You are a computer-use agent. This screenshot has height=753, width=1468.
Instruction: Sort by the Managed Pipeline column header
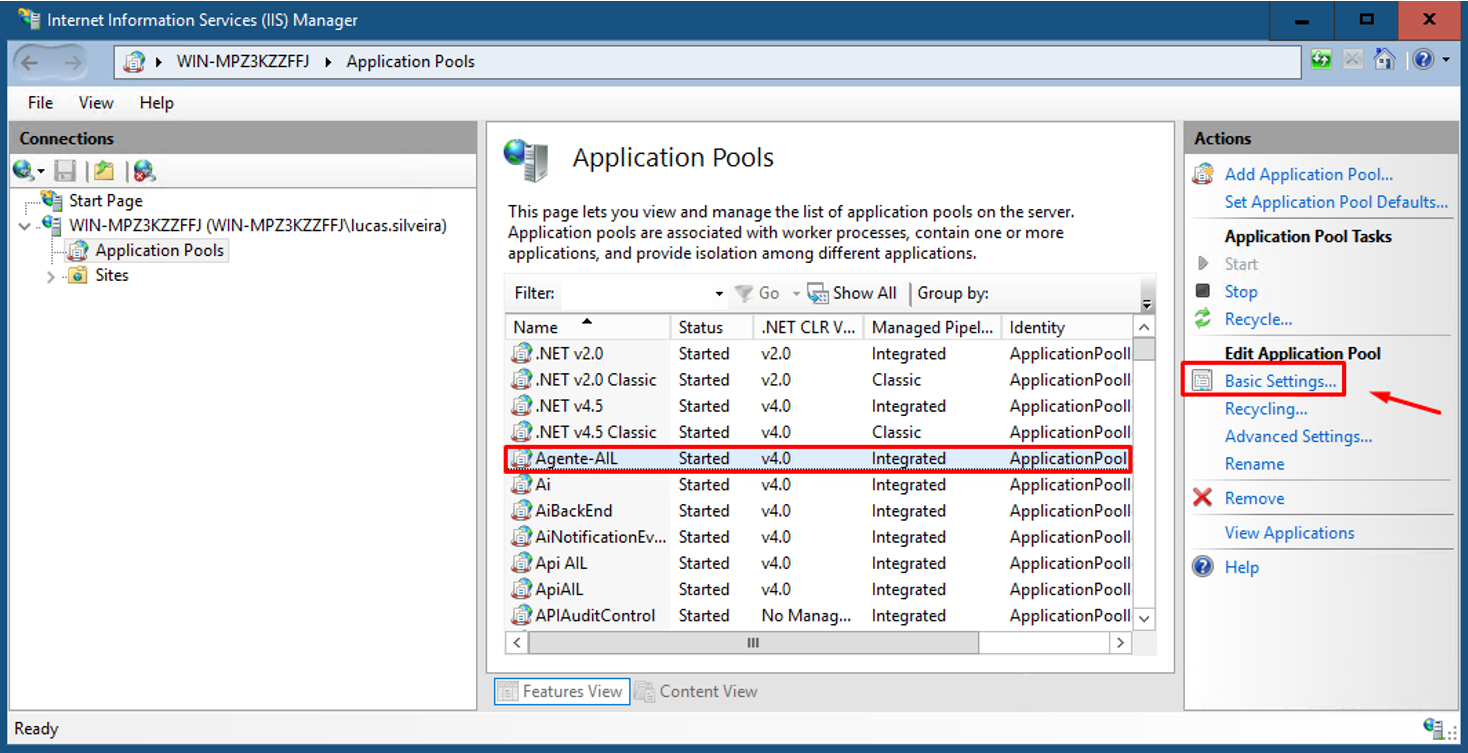tap(934, 327)
